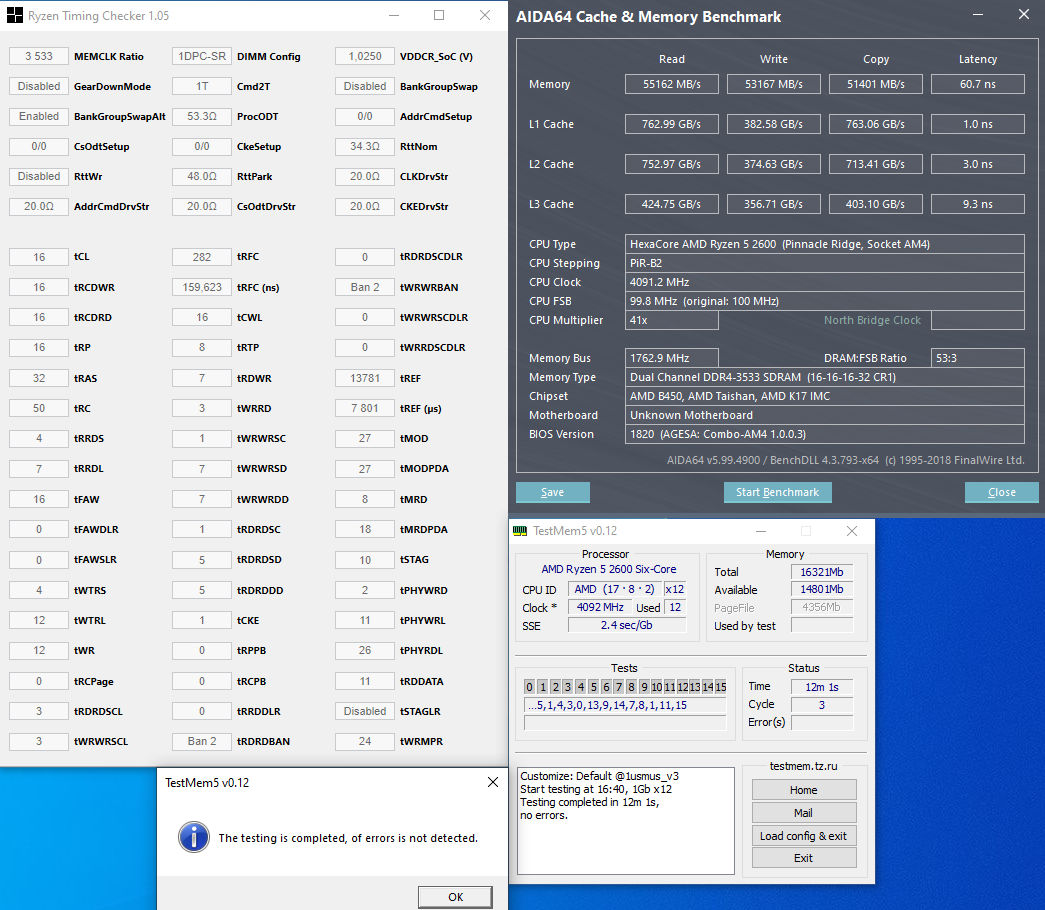
Task: Click the CPU Type field in AIDA64
Action: point(824,244)
